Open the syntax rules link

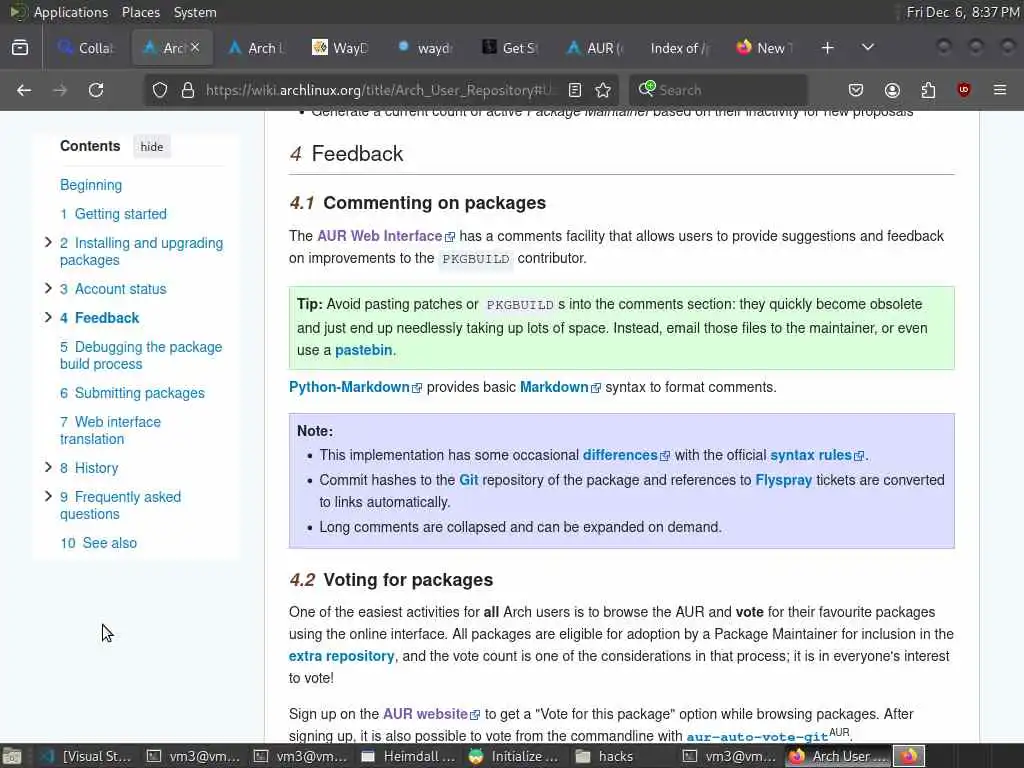coord(817,455)
